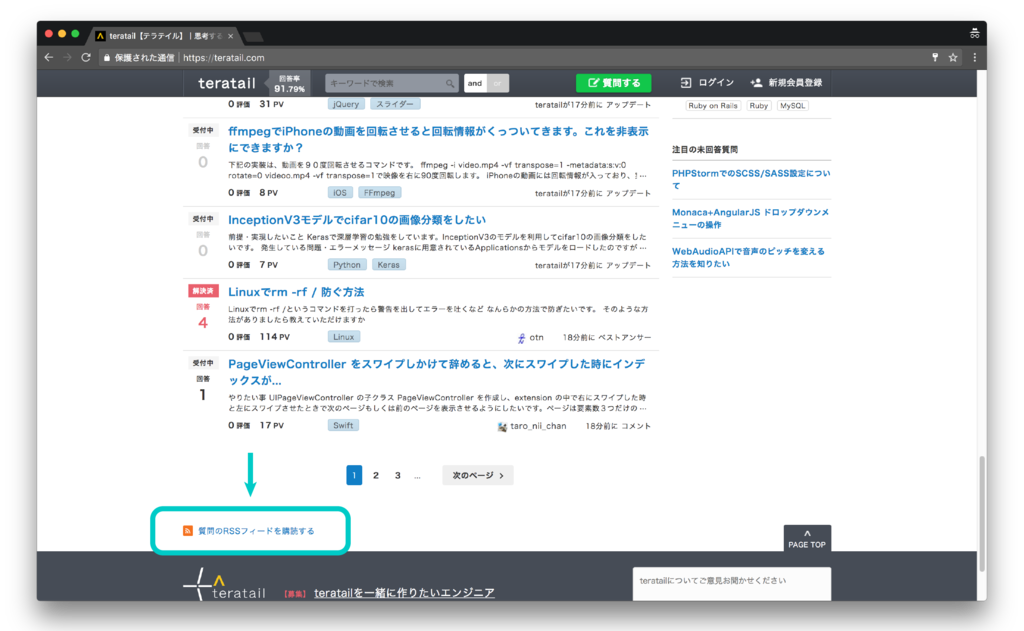1024x631 pixels.
Task: Click the 新規会員登録 link
Action: 786,83
